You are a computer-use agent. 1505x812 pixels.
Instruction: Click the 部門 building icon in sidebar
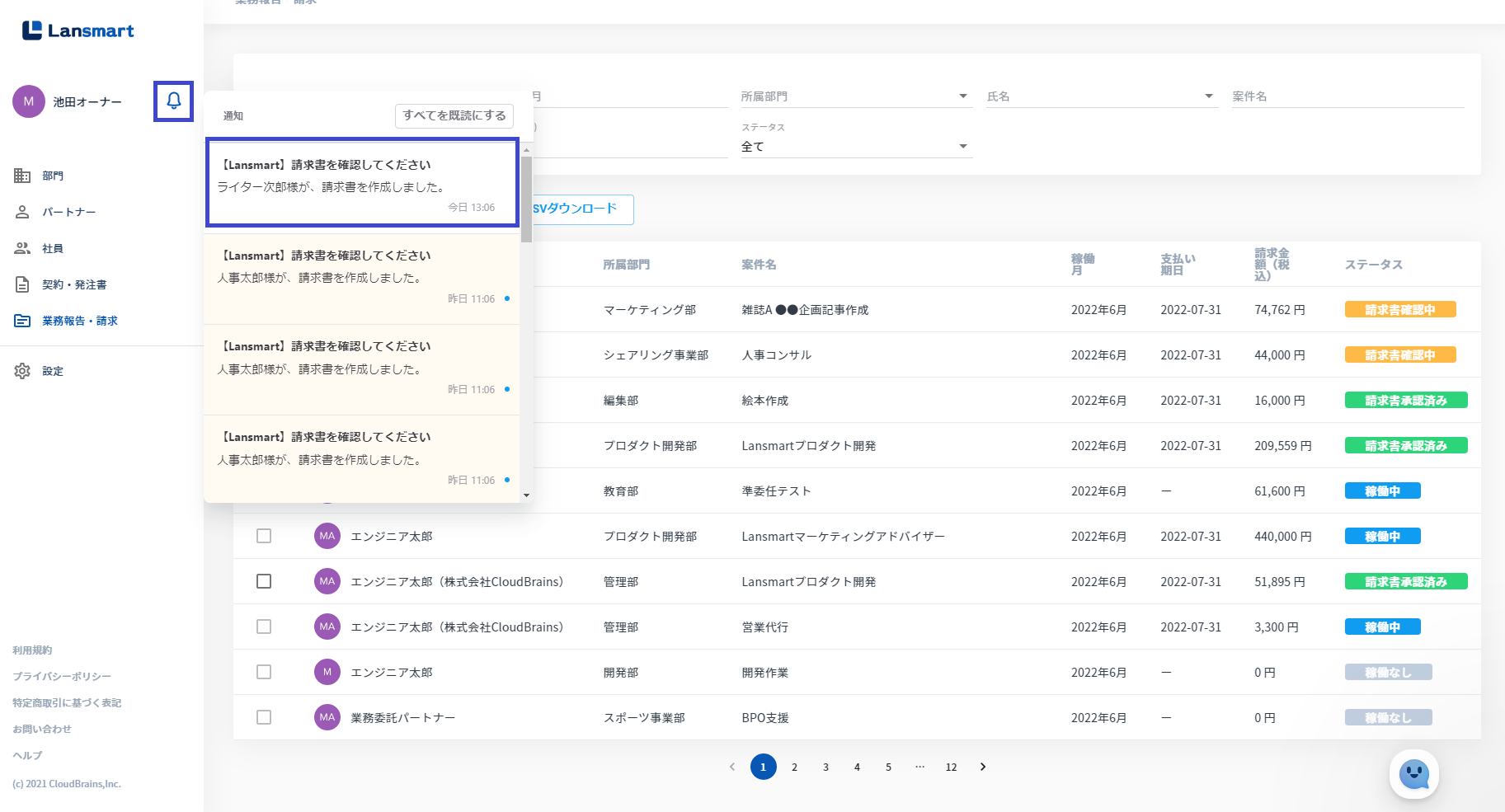click(x=22, y=176)
